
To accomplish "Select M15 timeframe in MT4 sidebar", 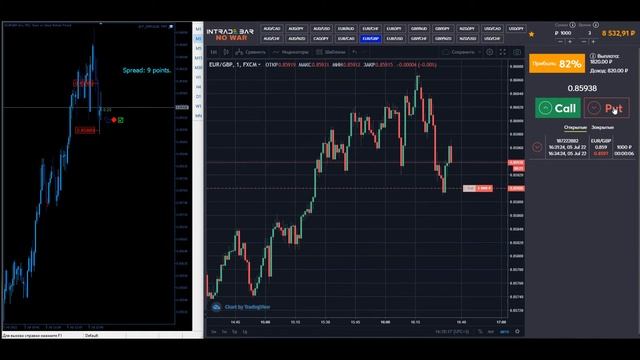I will pos(198,58).
